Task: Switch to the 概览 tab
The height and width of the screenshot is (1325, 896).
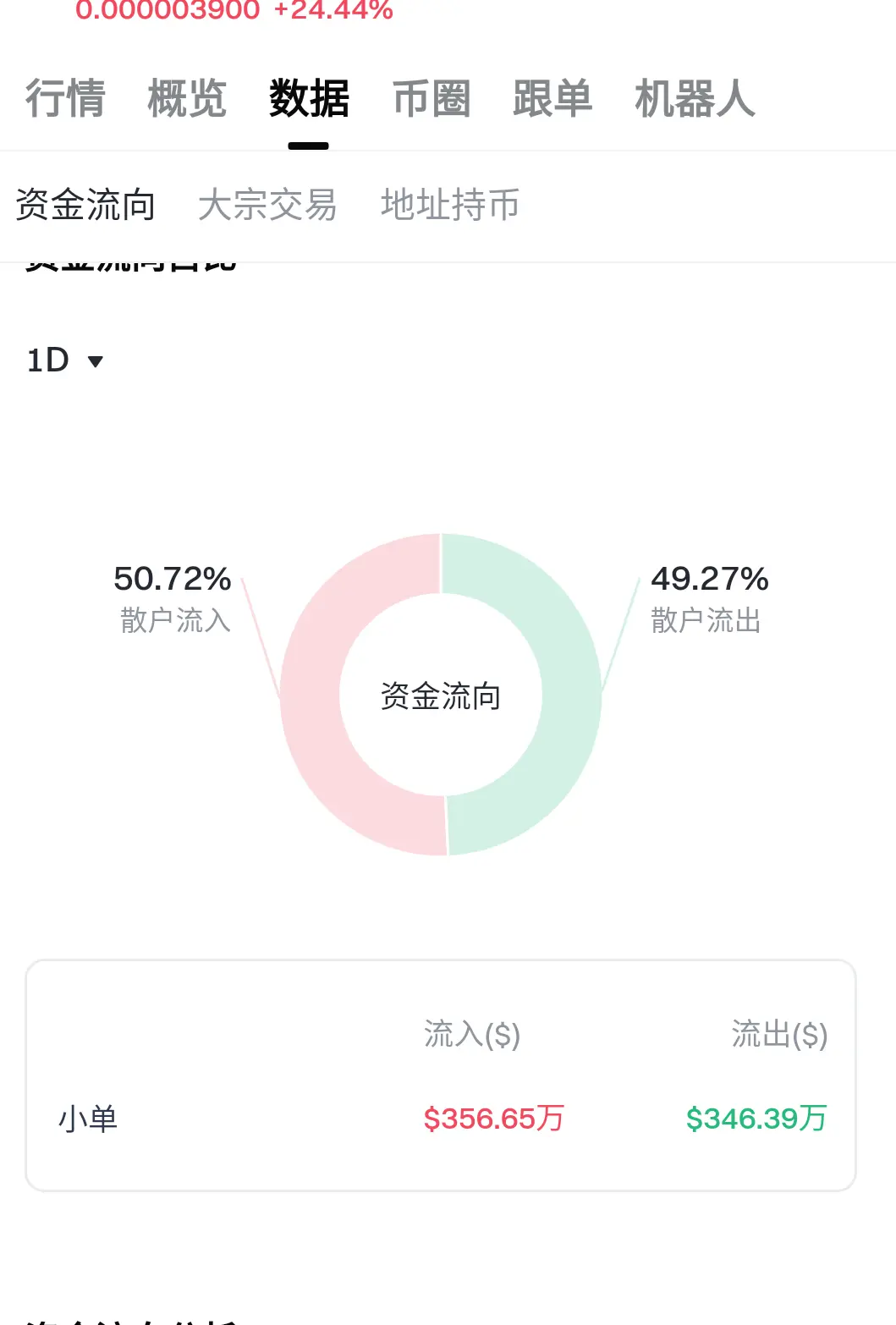Action: [187, 98]
